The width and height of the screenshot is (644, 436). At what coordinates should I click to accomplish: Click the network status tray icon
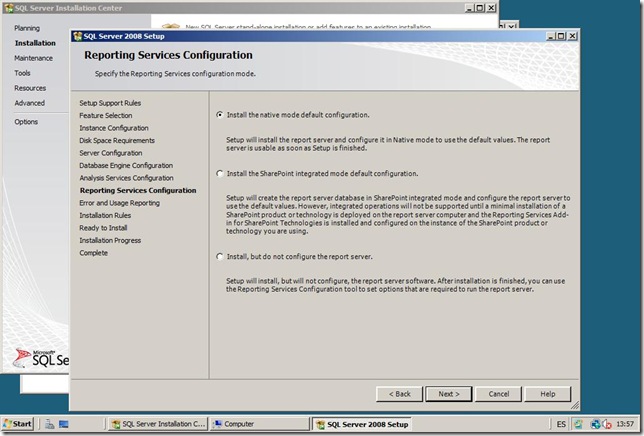coord(595,424)
